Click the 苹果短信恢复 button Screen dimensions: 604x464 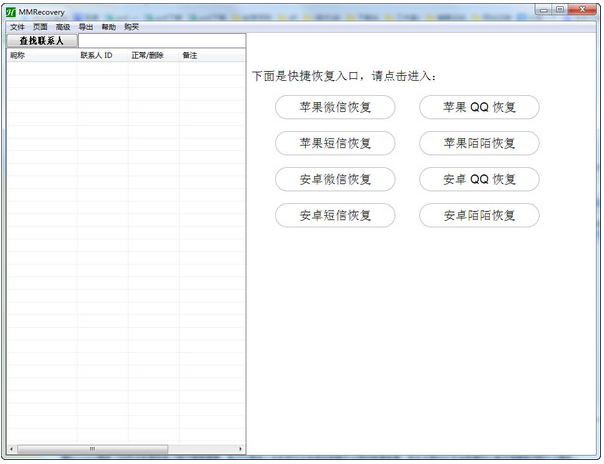(335, 143)
